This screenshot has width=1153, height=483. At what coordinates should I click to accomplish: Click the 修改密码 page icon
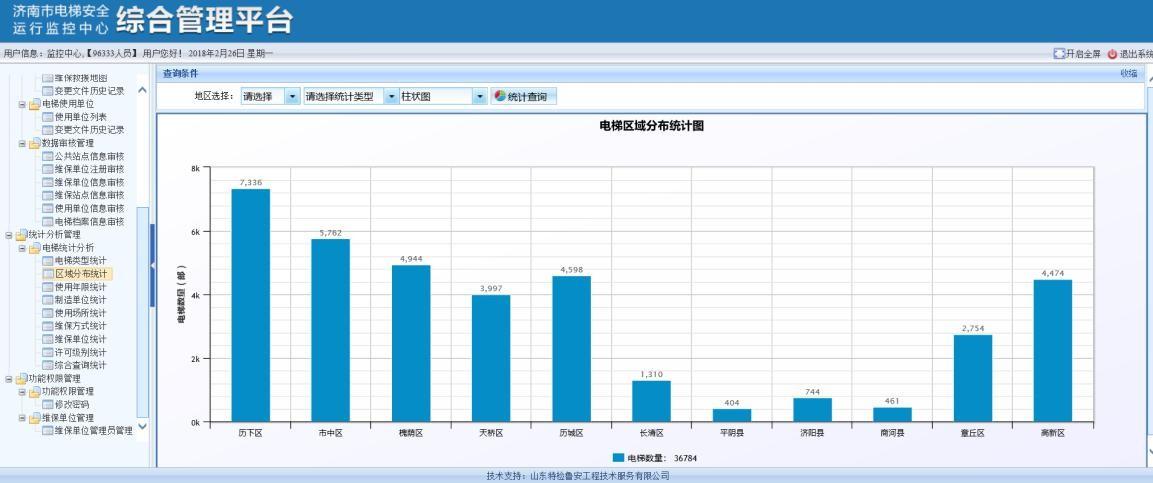[48, 404]
